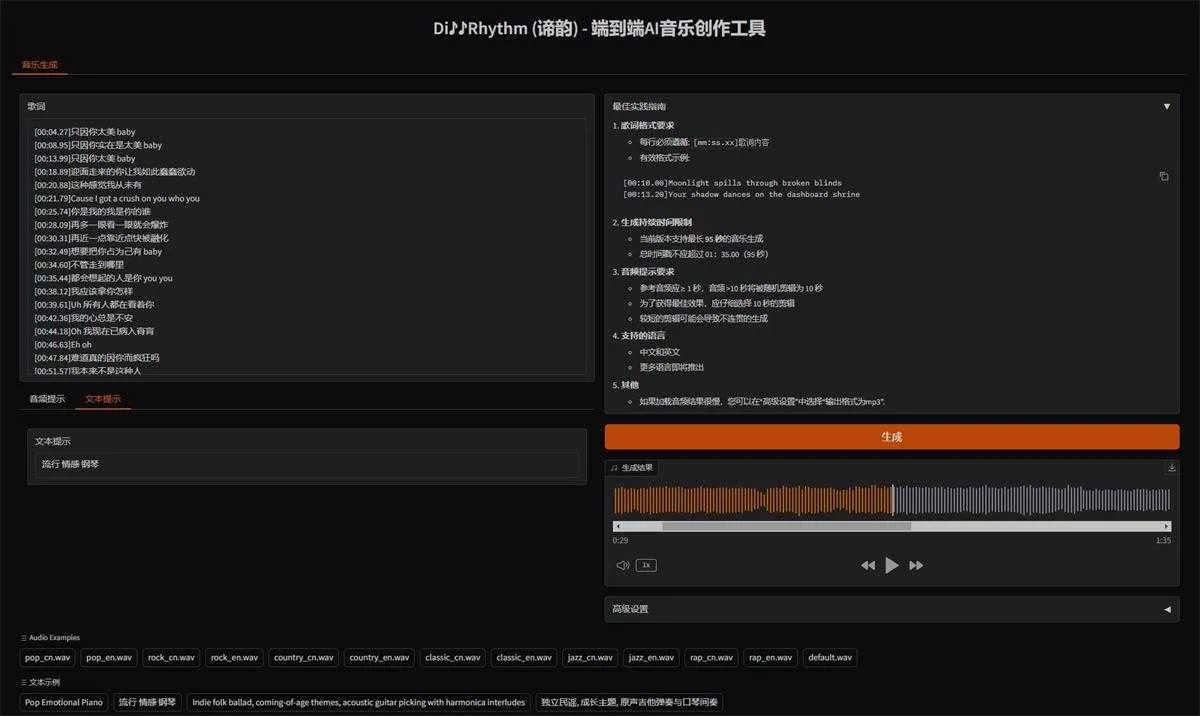Use the 流行 情感 钢琴 text example chip
1200x716 pixels.
[147, 702]
